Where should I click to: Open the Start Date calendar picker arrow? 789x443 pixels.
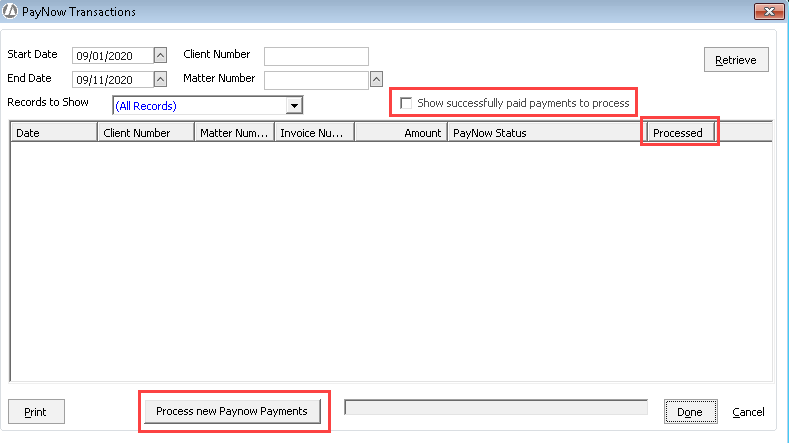160,55
